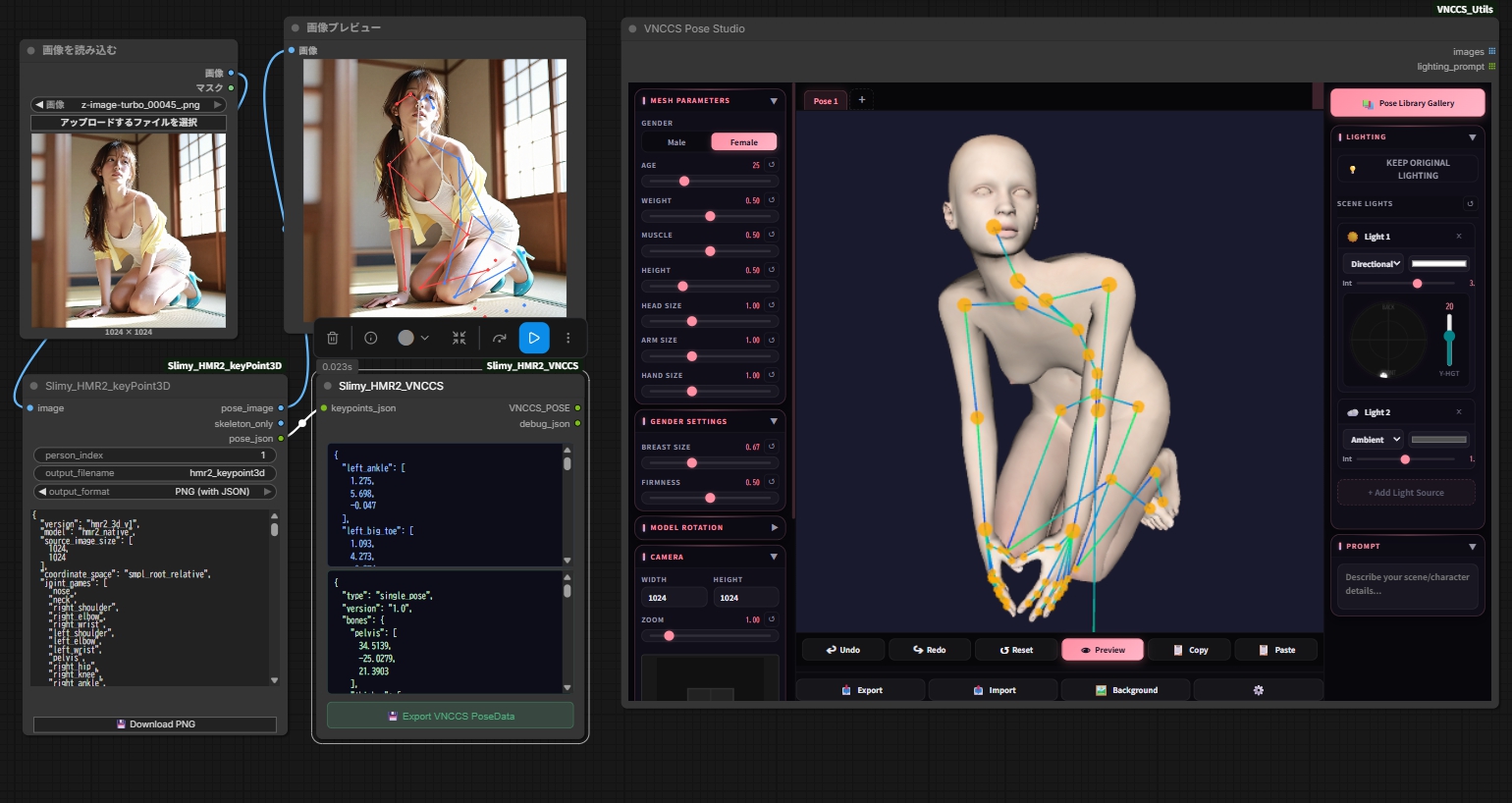The image size is (1512, 803).
Task: Copy the current pose
Action: [x=1191, y=650]
